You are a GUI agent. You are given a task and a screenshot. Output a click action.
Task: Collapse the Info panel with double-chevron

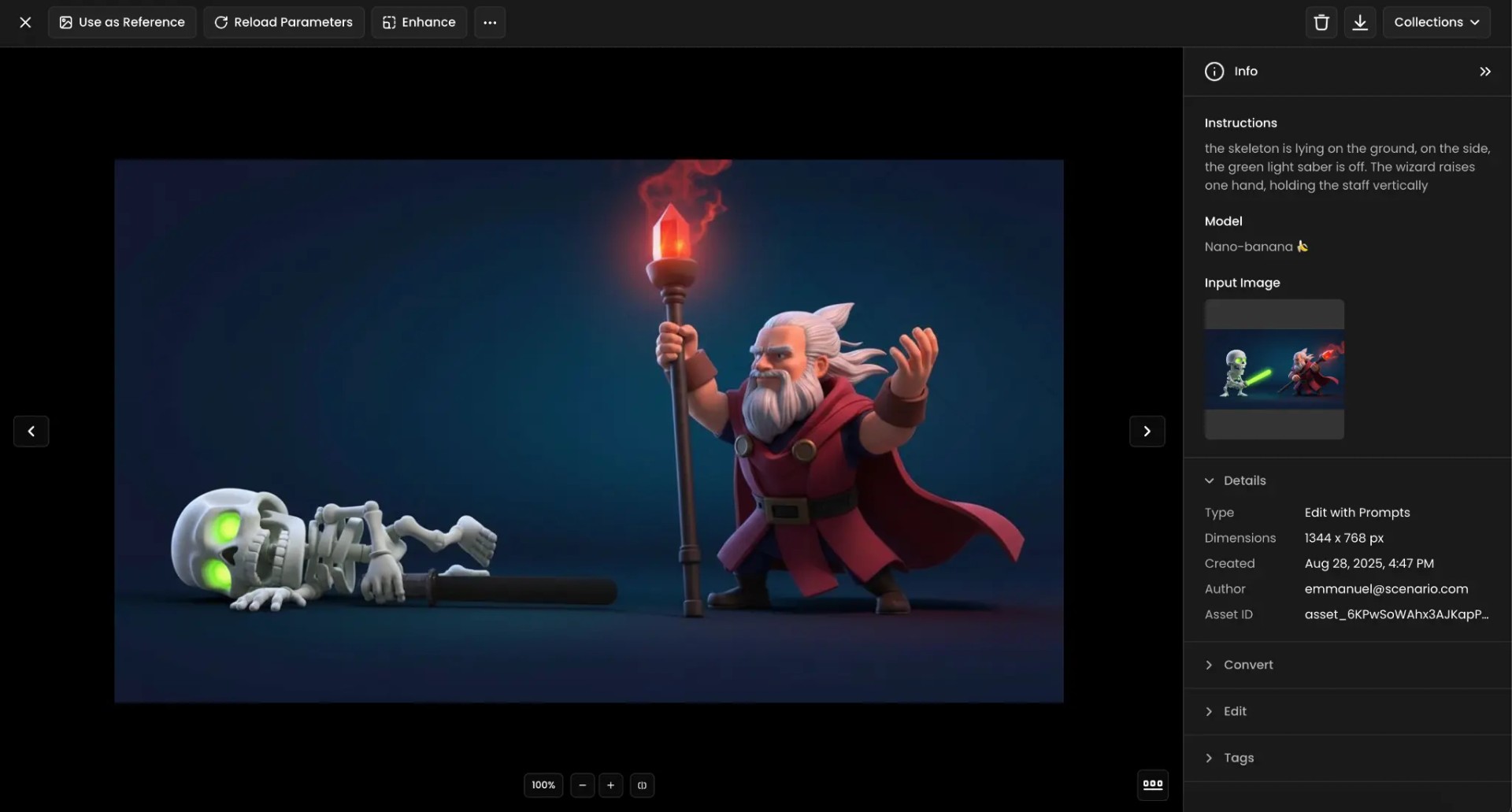pyautogui.click(x=1485, y=71)
